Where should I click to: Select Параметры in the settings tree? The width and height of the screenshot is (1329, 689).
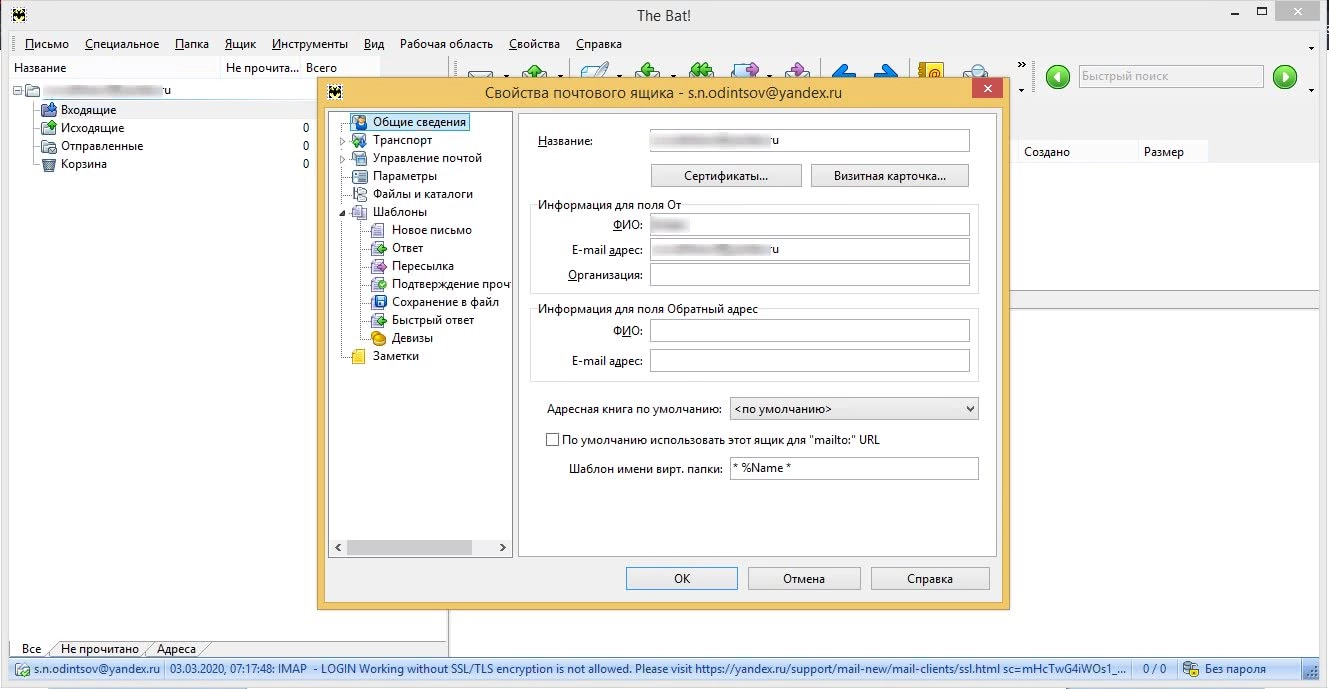[405, 176]
